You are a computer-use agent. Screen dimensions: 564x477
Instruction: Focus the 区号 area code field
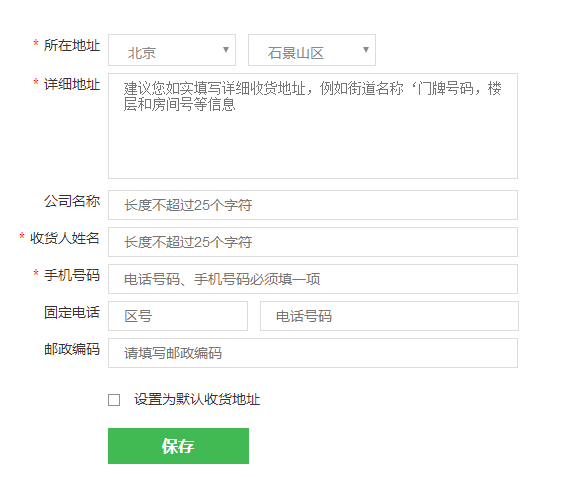click(x=178, y=316)
